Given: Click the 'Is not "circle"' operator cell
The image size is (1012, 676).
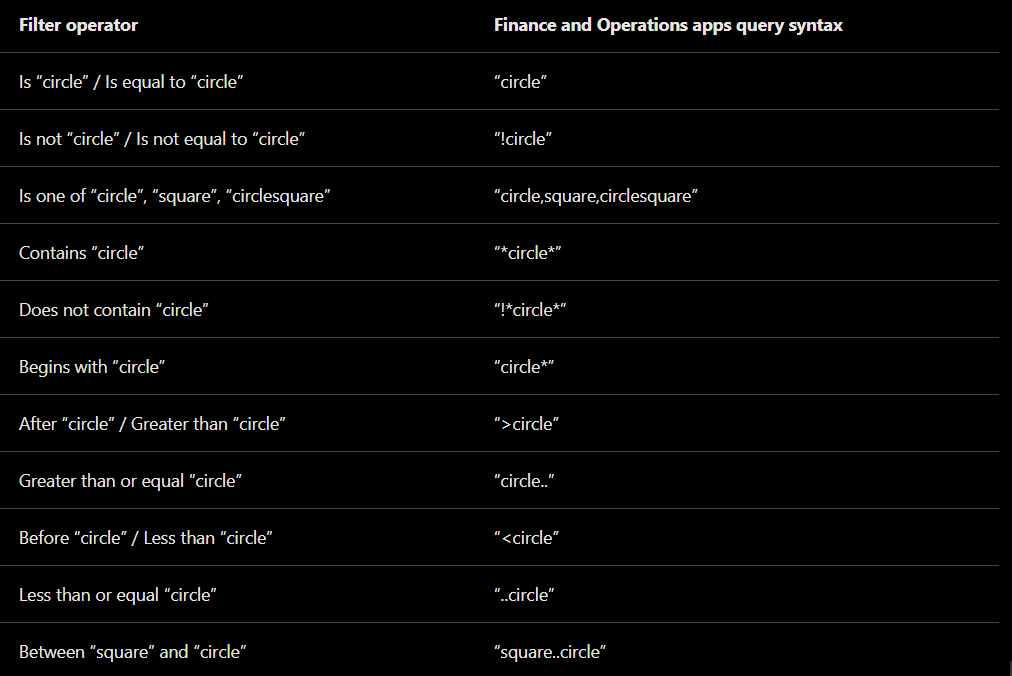Looking at the screenshot, I should point(161,139).
